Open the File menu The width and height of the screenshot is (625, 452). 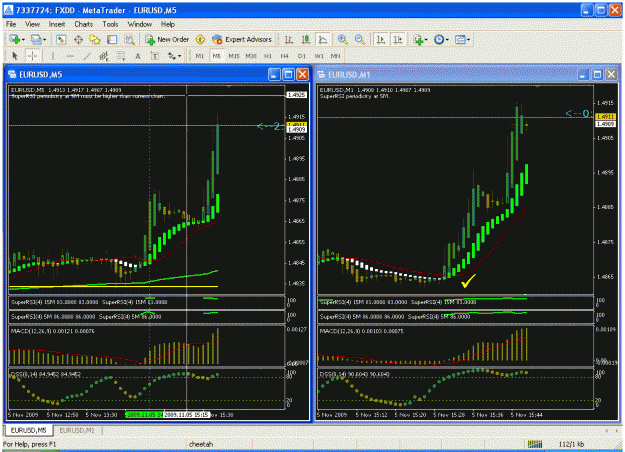coord(11,24)
